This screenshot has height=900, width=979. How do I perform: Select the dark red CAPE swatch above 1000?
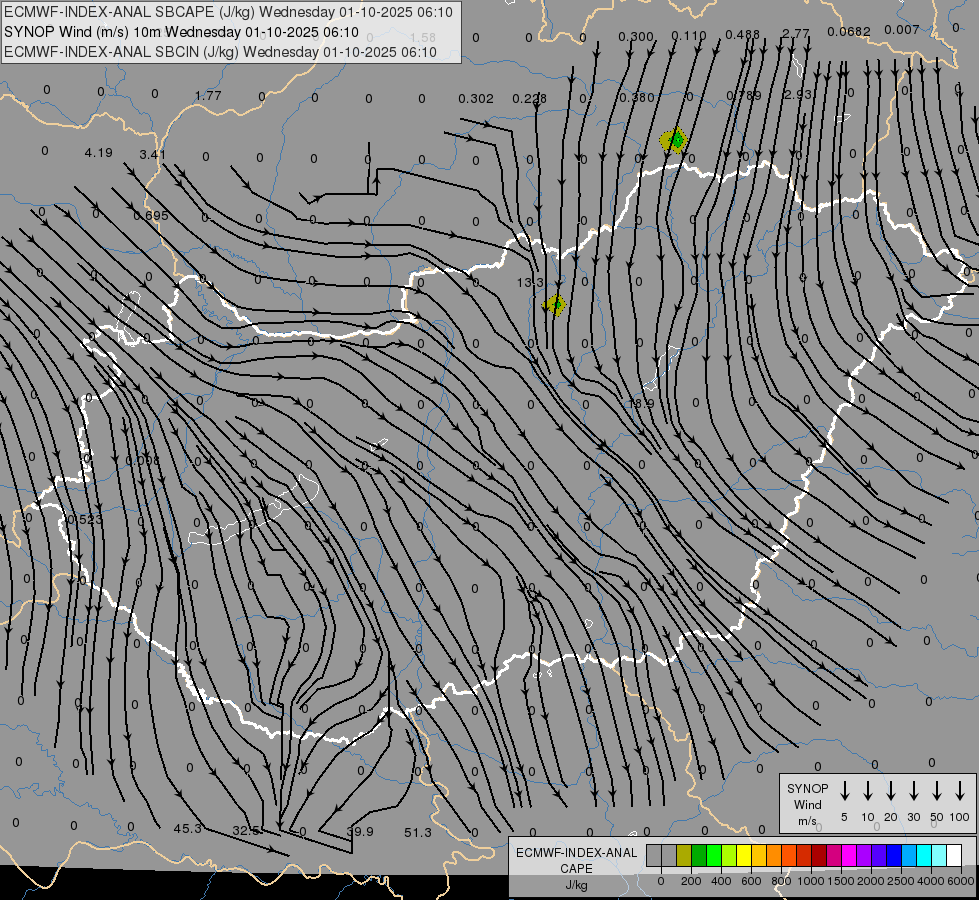pyautogui.click(x=819, y=855)
